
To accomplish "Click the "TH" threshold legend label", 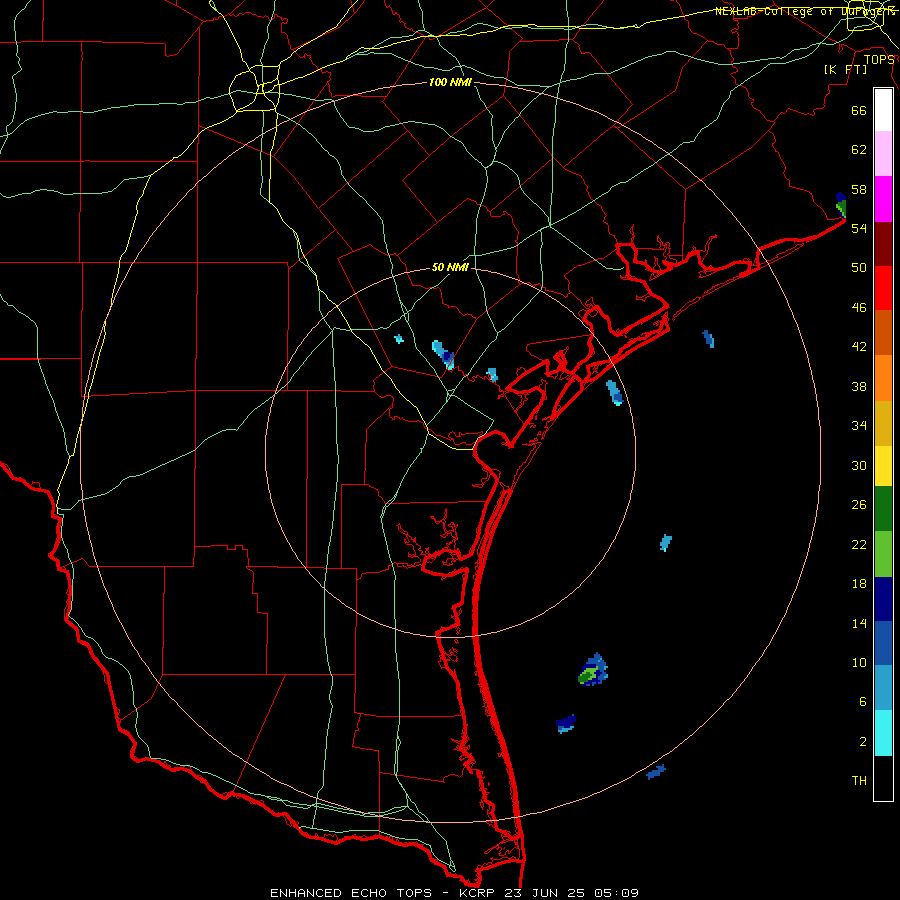I will [x=859, y=781].
